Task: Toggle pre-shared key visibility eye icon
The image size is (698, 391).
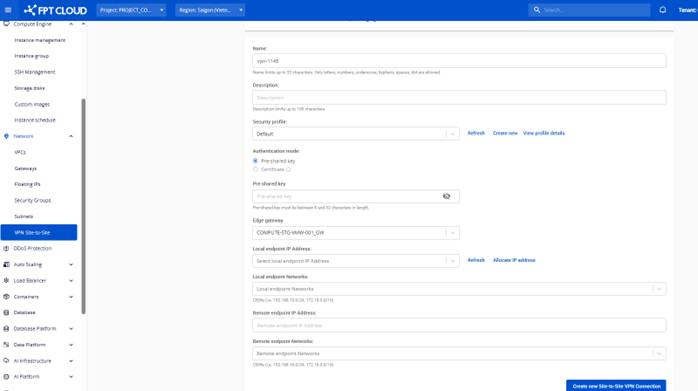Action: [446, 196]
